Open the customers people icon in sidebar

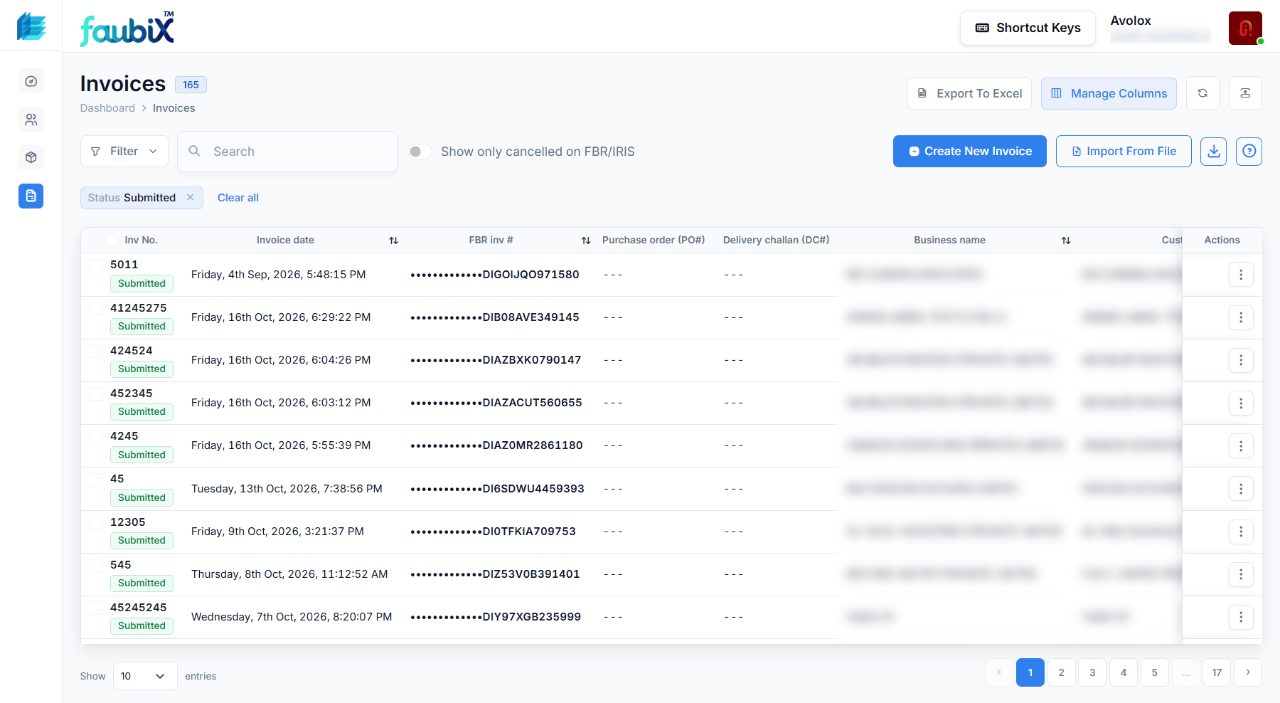coord(31,120)
